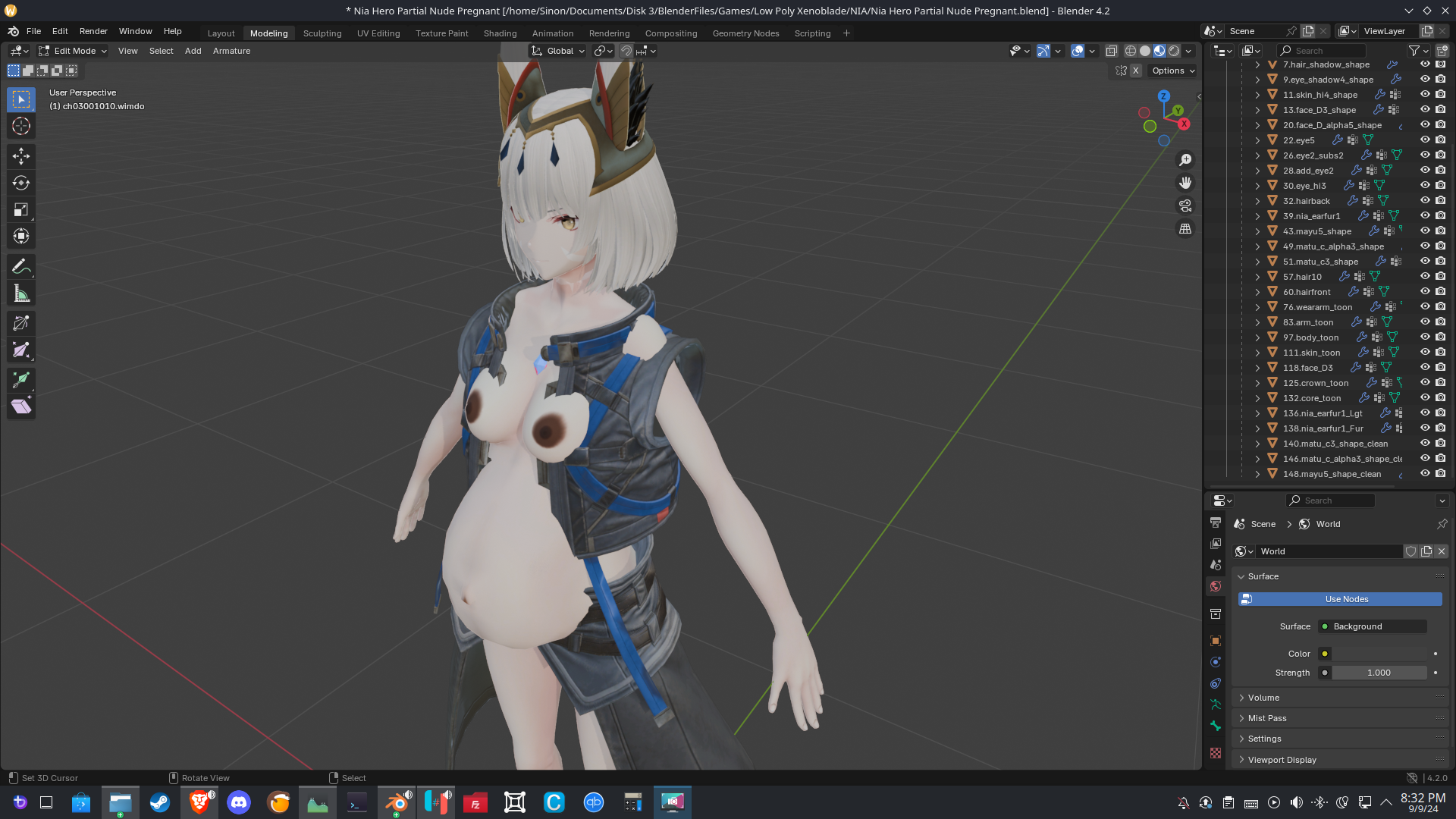Activate the Transform tool
This screenshot has height=819, width=1456.
pyautogui.click(x=21, y=236)
